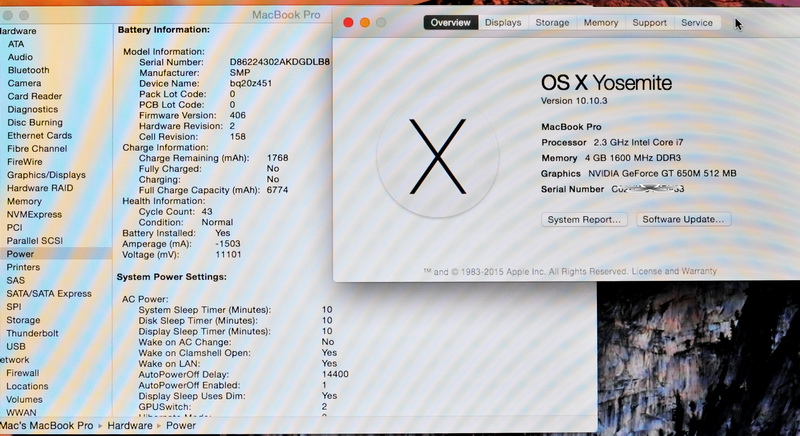Open NVMExpress in the sidebar
Image resolution: width=800 pixels, height=436 pixels.
34,214
